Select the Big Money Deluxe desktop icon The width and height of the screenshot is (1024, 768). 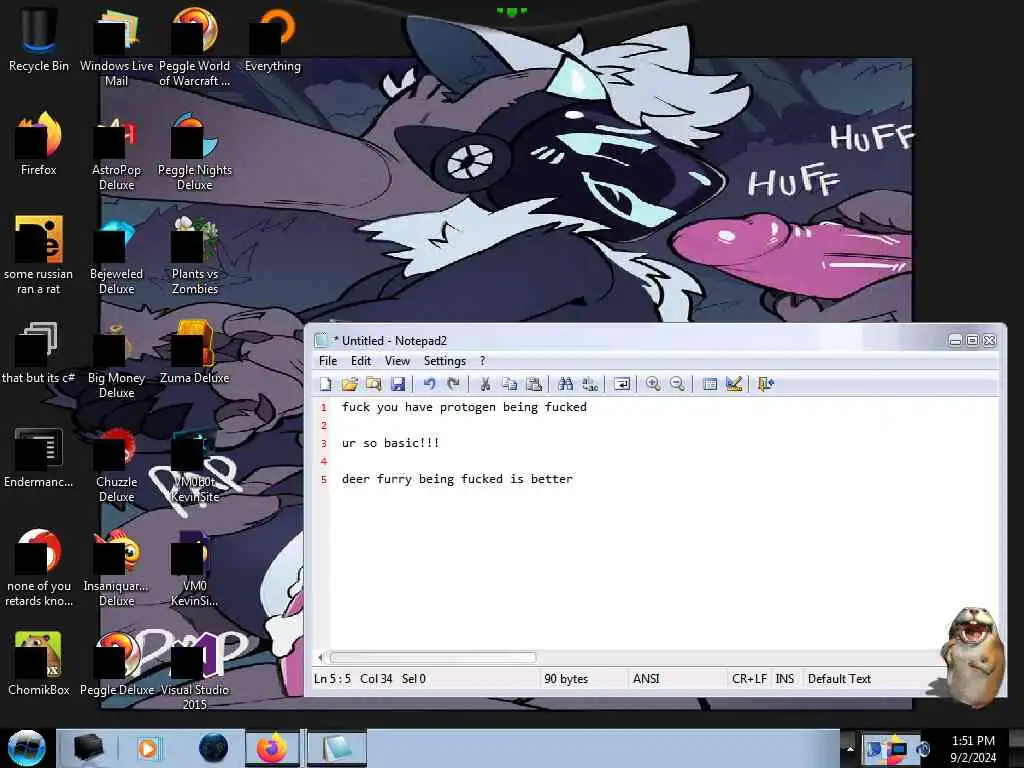click(x=116, y=359)
